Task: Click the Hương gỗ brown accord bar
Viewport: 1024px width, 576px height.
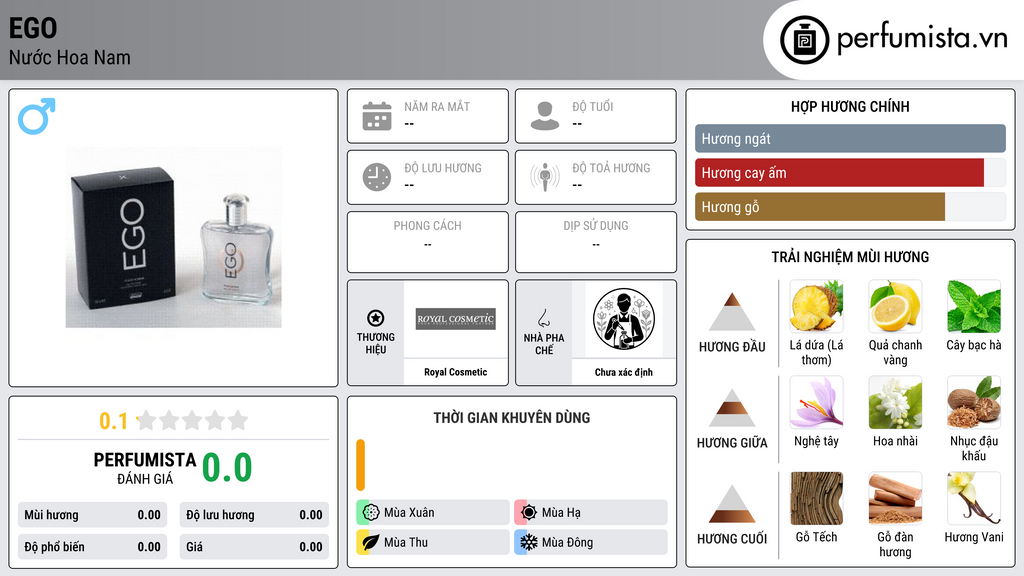Action: pyautogui.click(x=820, y=207)
